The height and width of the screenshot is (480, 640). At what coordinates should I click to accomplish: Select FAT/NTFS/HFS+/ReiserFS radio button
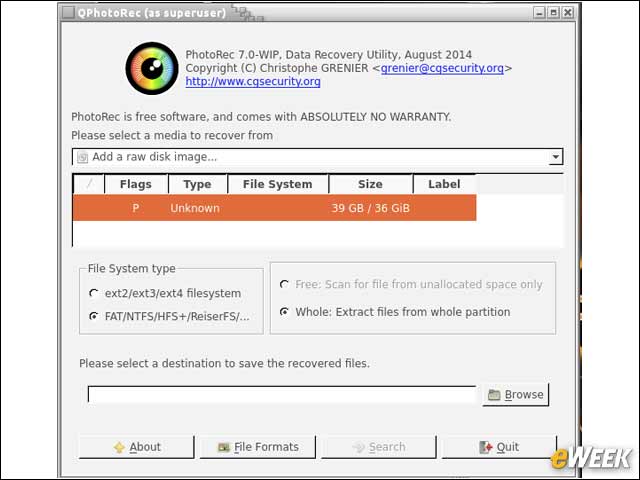[x=93, y=316]
